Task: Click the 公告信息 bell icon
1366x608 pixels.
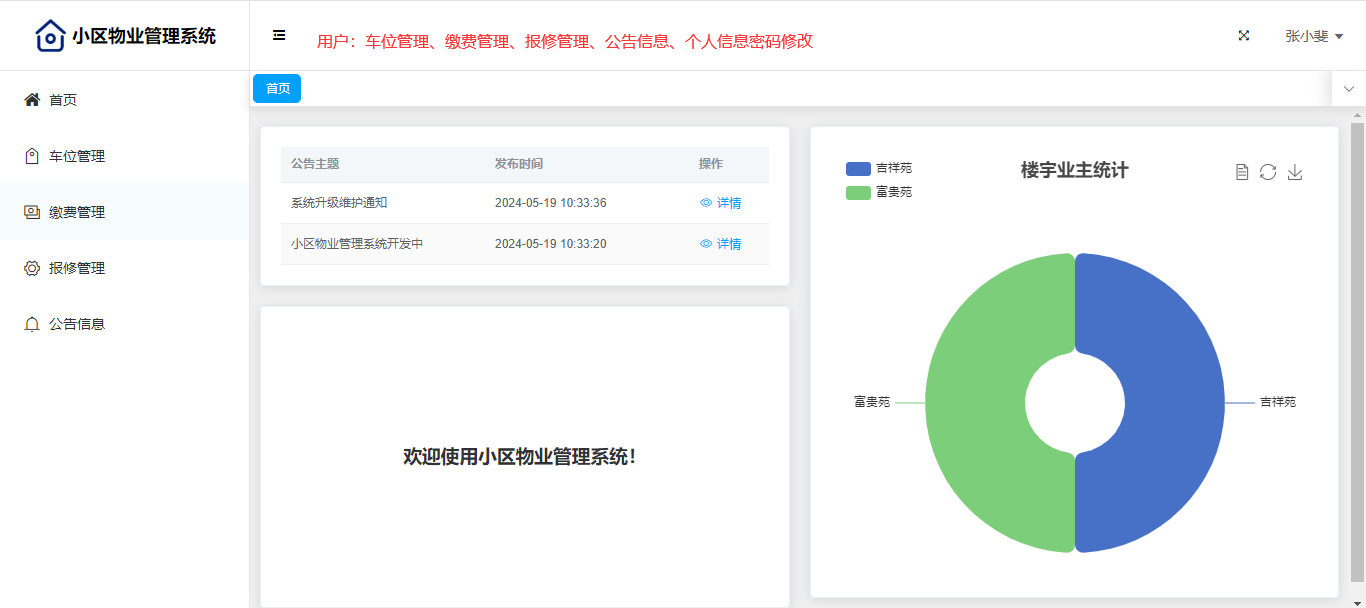Action: point(32,324)
